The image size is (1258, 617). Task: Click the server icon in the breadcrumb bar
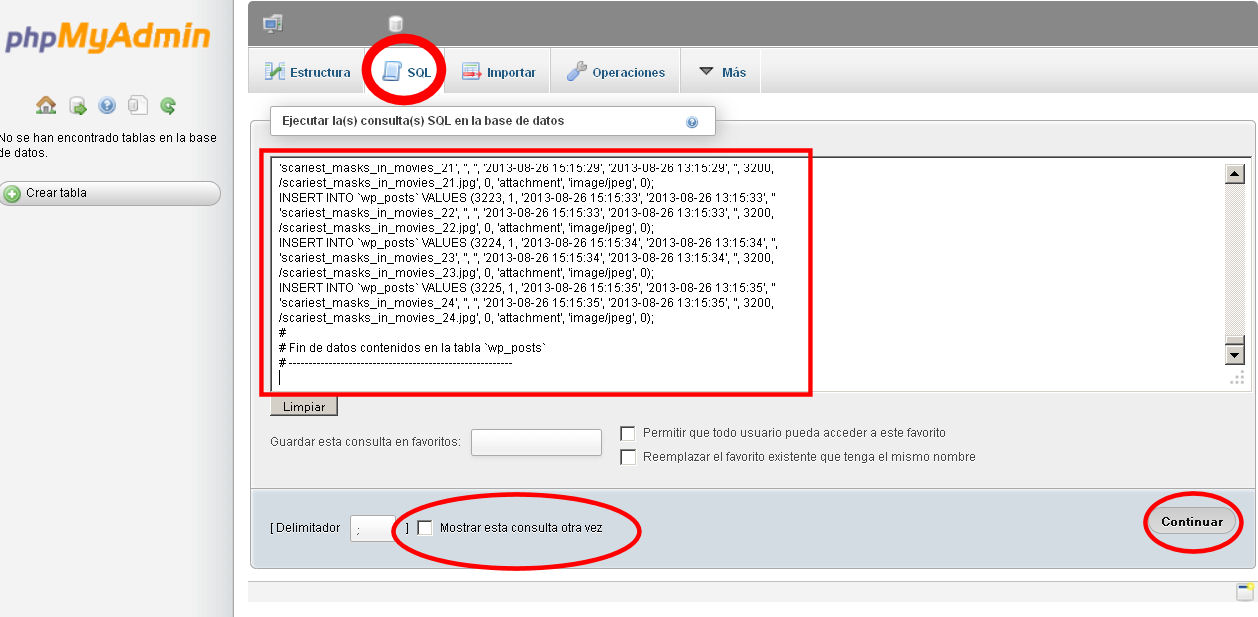click(272, 23)
